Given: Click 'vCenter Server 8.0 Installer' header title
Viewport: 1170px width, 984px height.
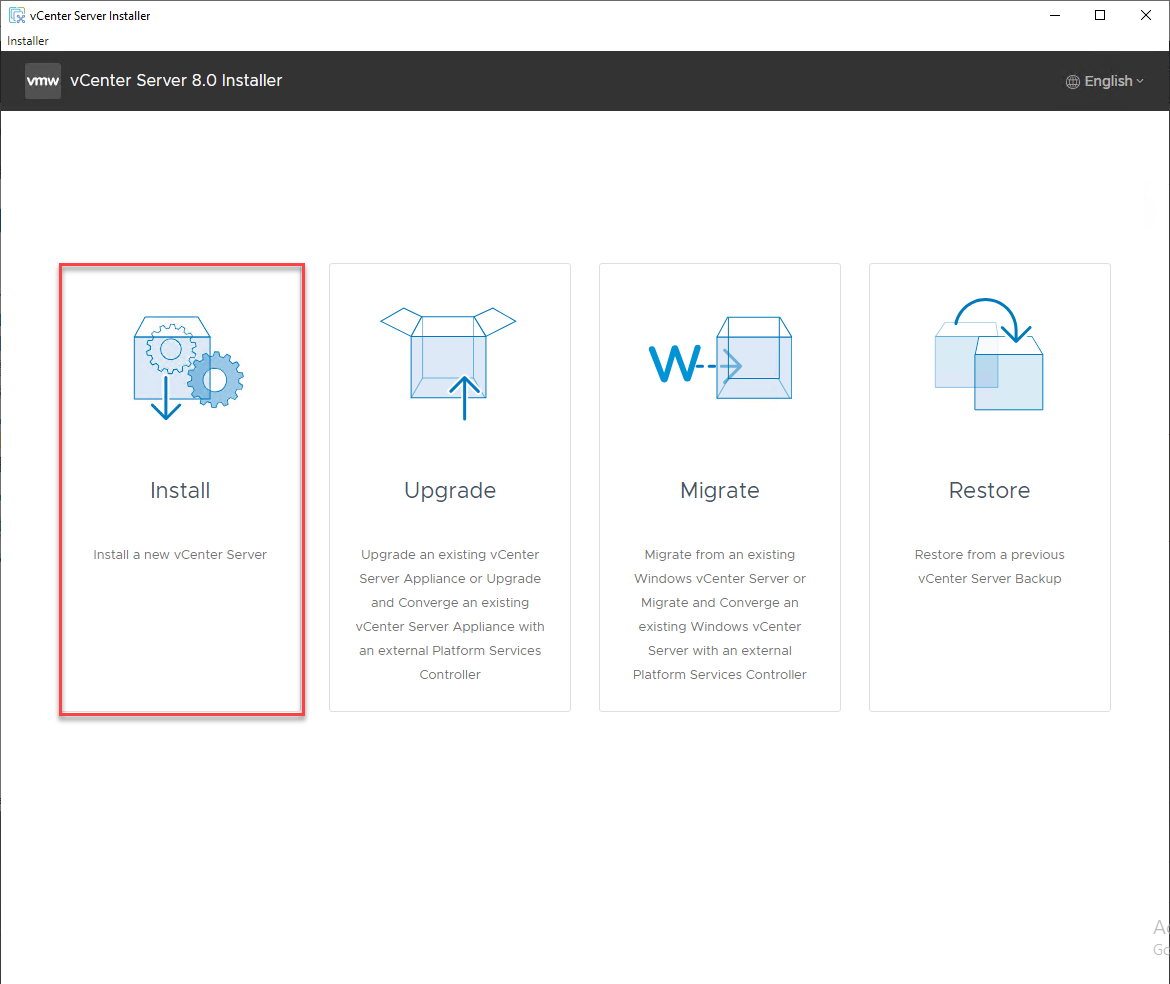Looking at the screenshot, I should coord(176,81).
